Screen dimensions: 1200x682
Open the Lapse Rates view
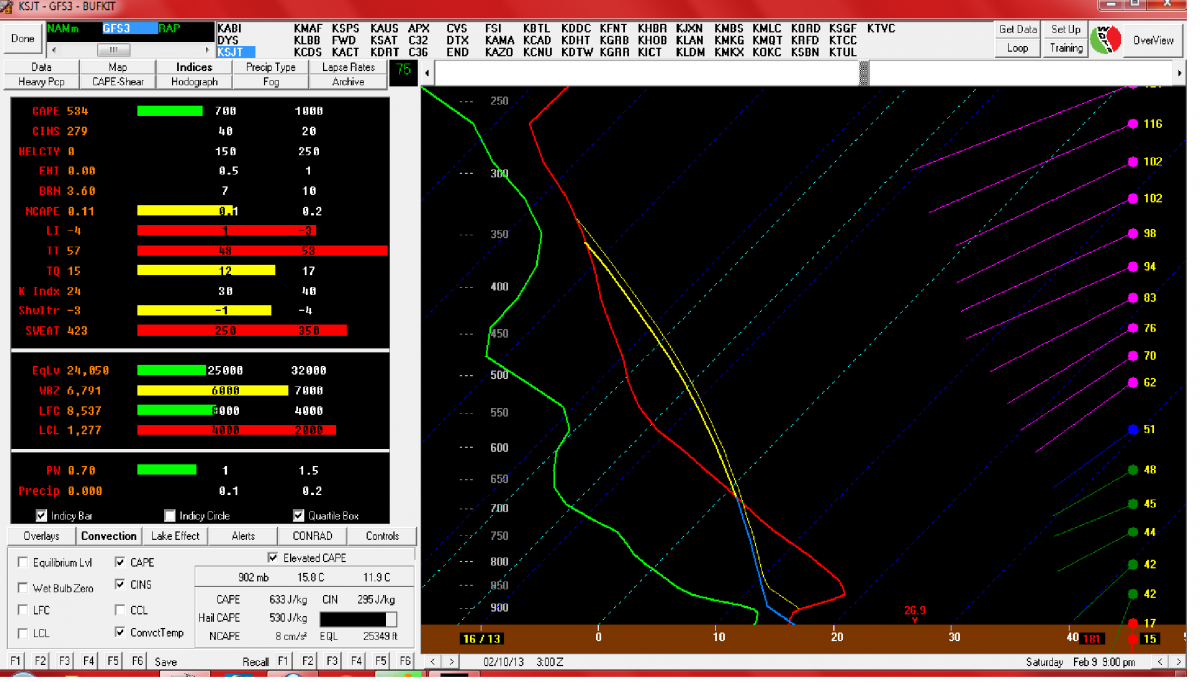[x=348, y=67]
